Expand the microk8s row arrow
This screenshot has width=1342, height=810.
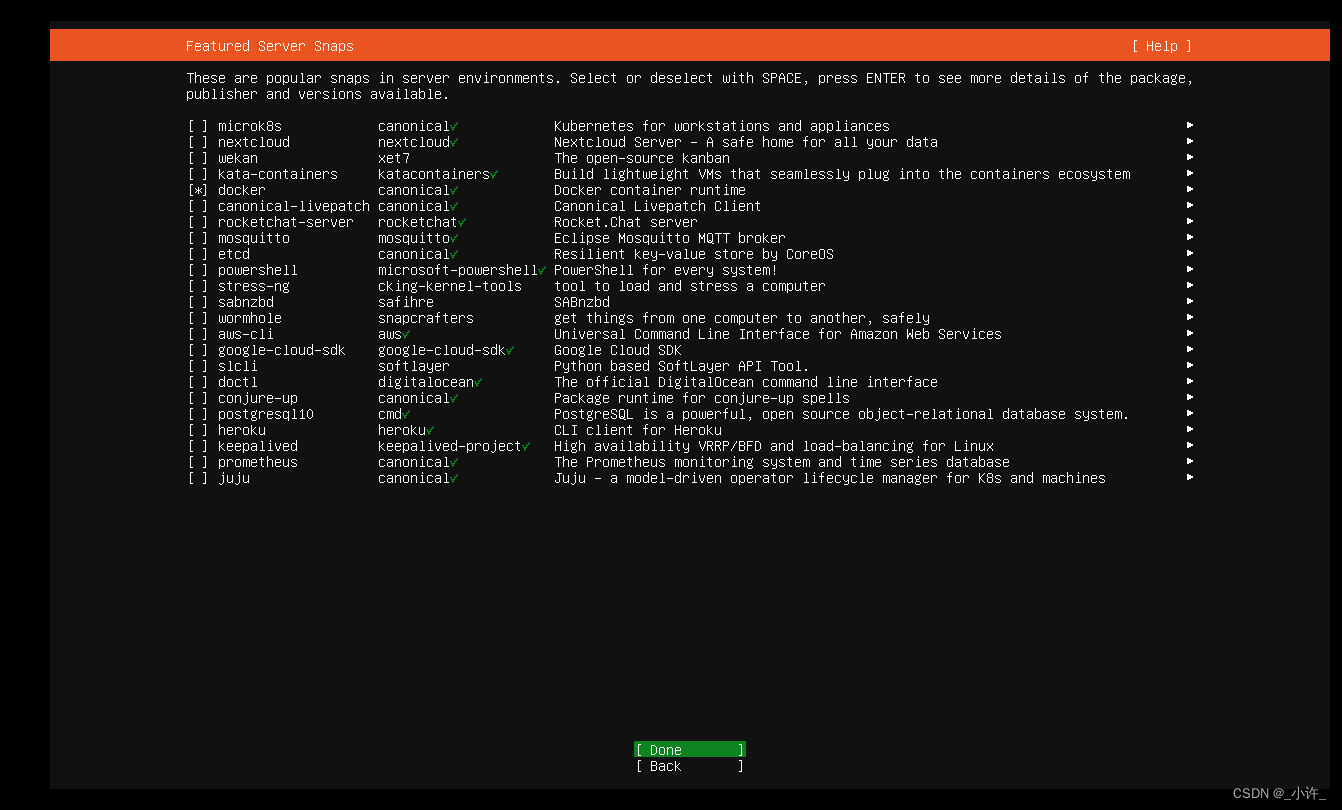pyautogui.click(x=1190, y=126)
